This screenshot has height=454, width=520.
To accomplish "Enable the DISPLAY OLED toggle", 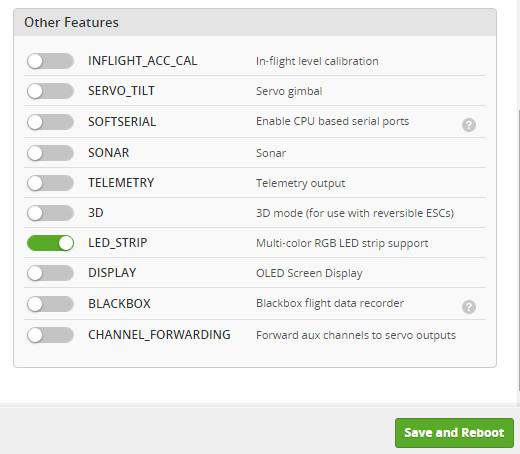I will pos(50,273).
